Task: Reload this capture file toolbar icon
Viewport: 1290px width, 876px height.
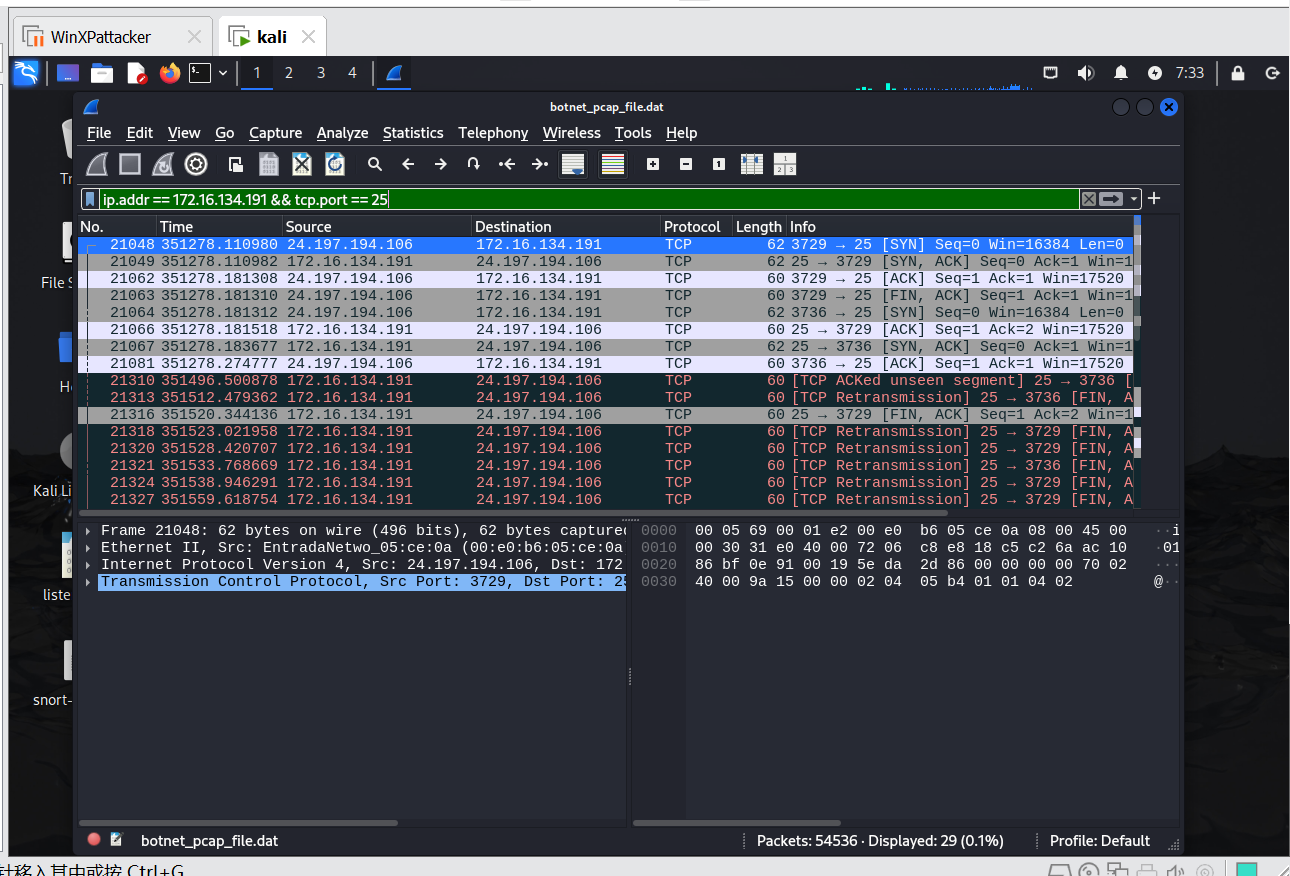Action: pyautogui.click(x=335, y=164)
